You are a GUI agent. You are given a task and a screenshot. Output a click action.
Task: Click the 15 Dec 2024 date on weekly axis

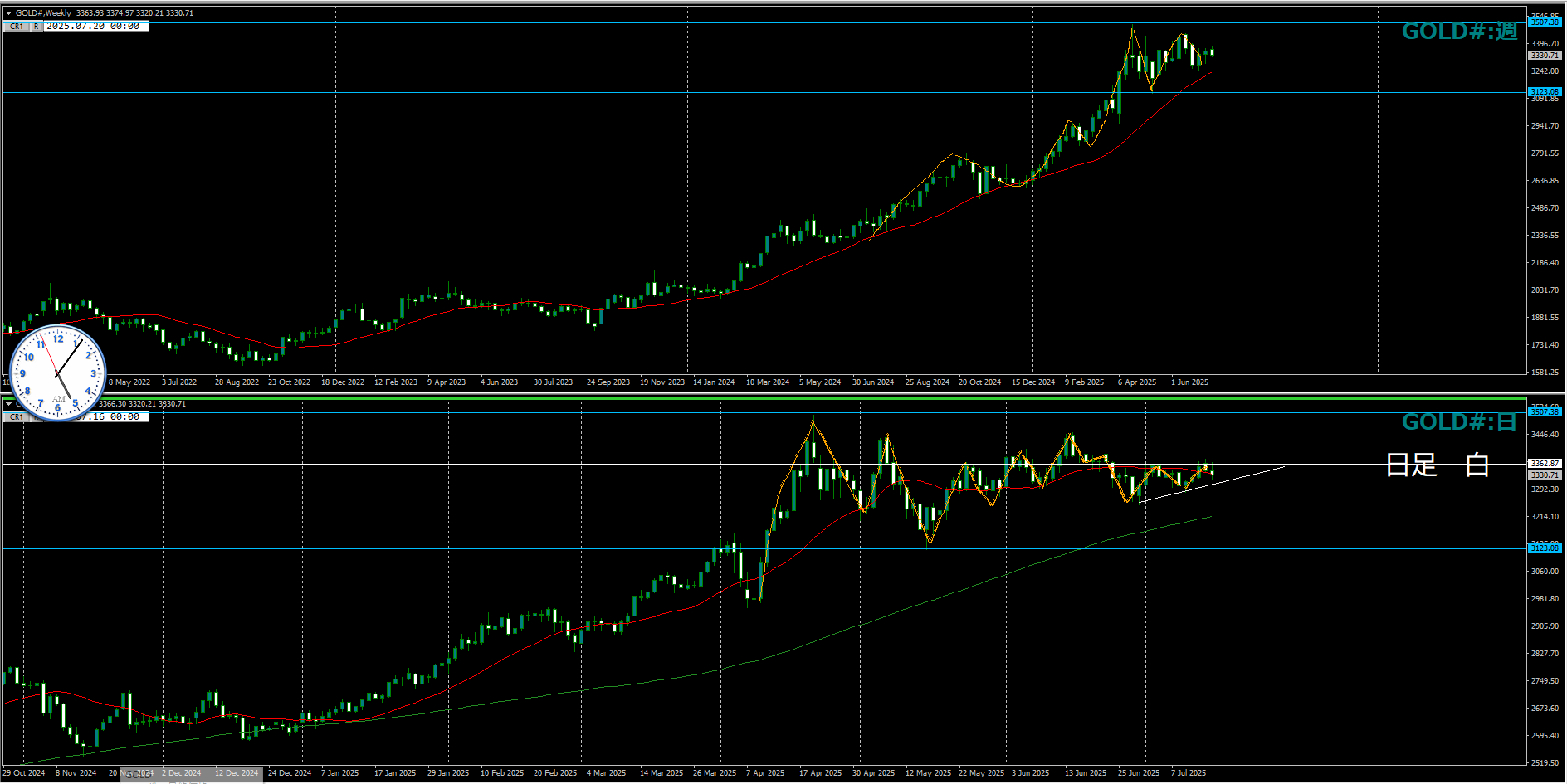pyautogui.click(x=1033, y=382)
